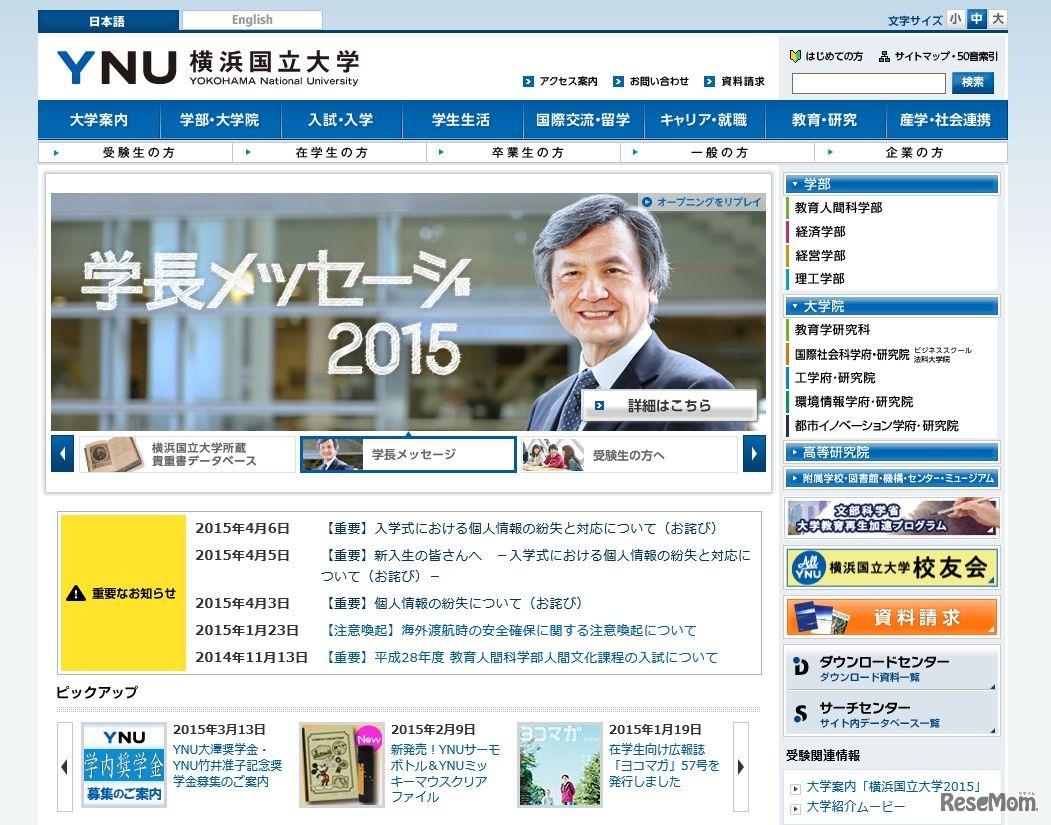Click the ダウンロードセンター icon banner
The height and width of the screenshot is (825, 1051).
[x=891, y=668]
